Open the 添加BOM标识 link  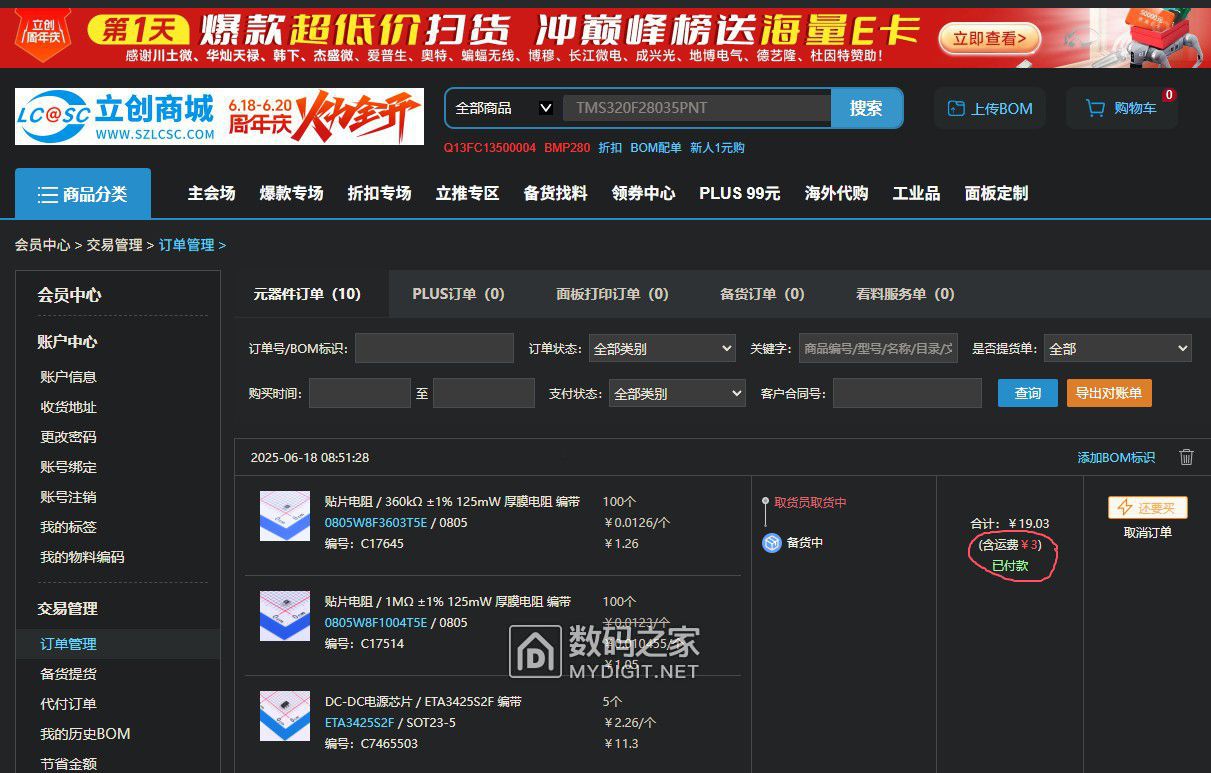[1115, 457]
